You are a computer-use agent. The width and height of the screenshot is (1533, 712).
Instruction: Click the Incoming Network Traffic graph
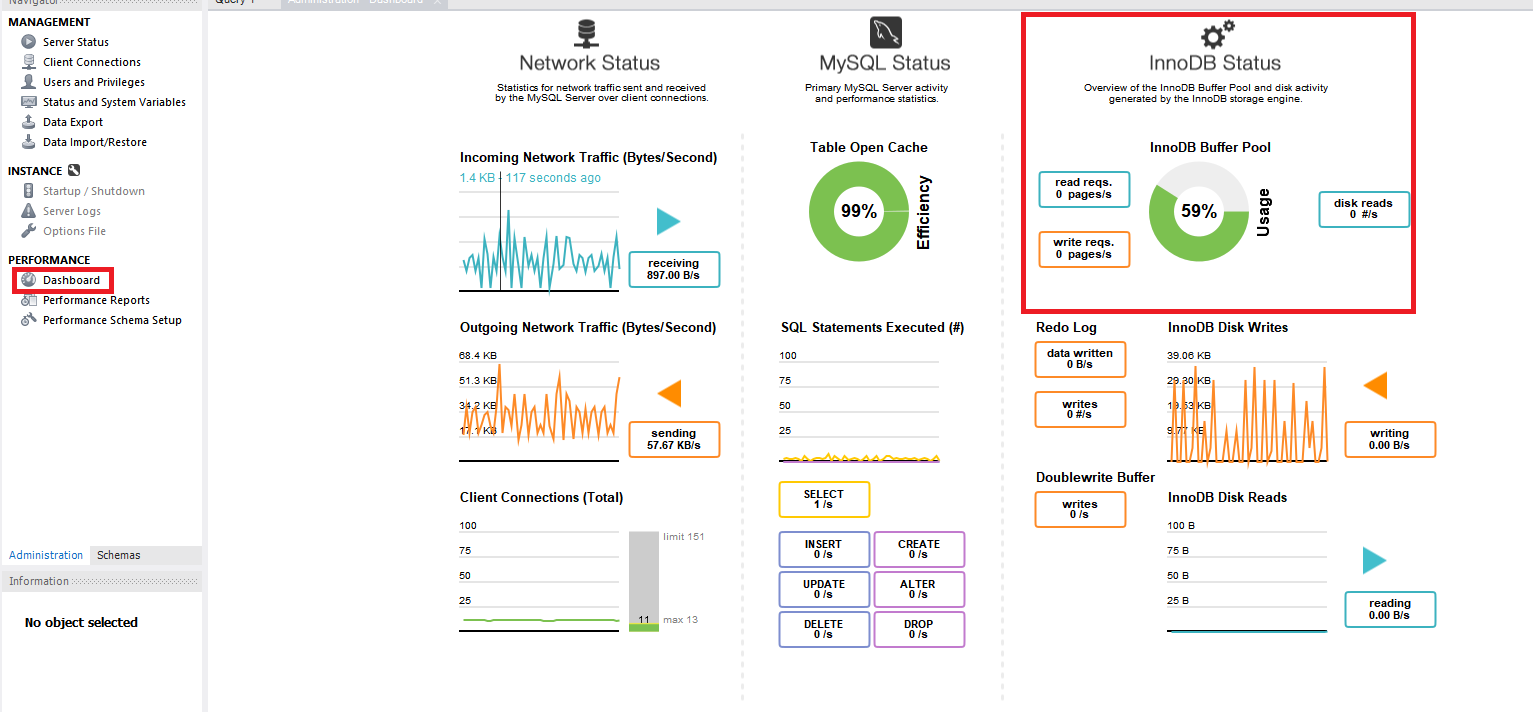(540, 241)
